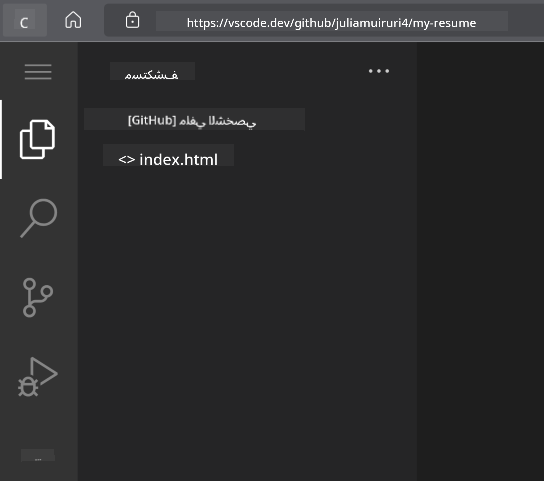Click the Explorer panel title label
The height and width of the screenshot is (481, 544).
(x=152, y=75)
